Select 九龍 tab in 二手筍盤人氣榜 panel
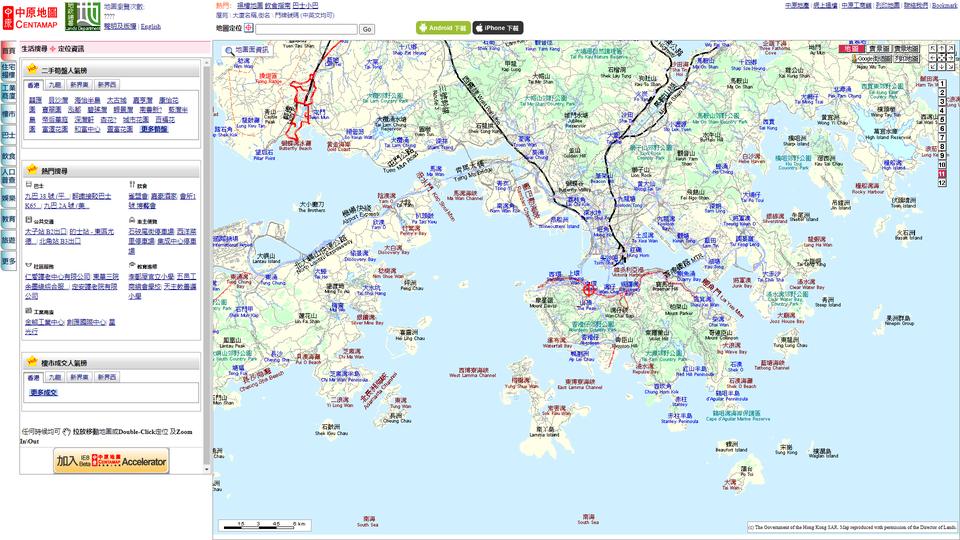This screenshot has height=540, width=960. tap(55, 85)
